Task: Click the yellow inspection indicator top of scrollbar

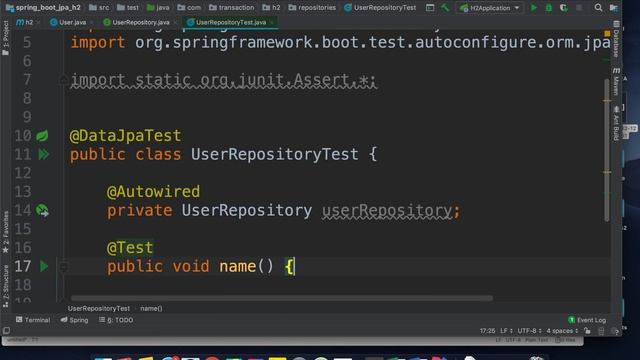Action: point(607,33)
